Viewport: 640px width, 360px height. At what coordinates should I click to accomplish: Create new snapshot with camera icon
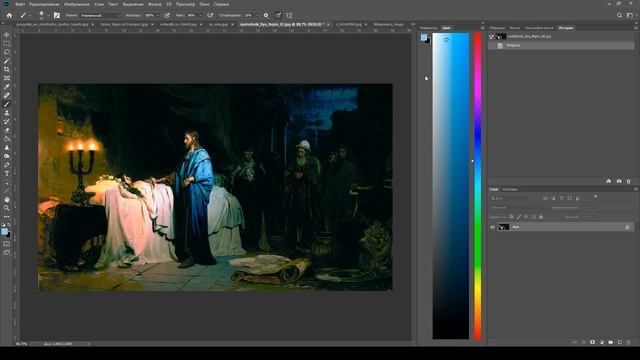(x=619, y=181)
